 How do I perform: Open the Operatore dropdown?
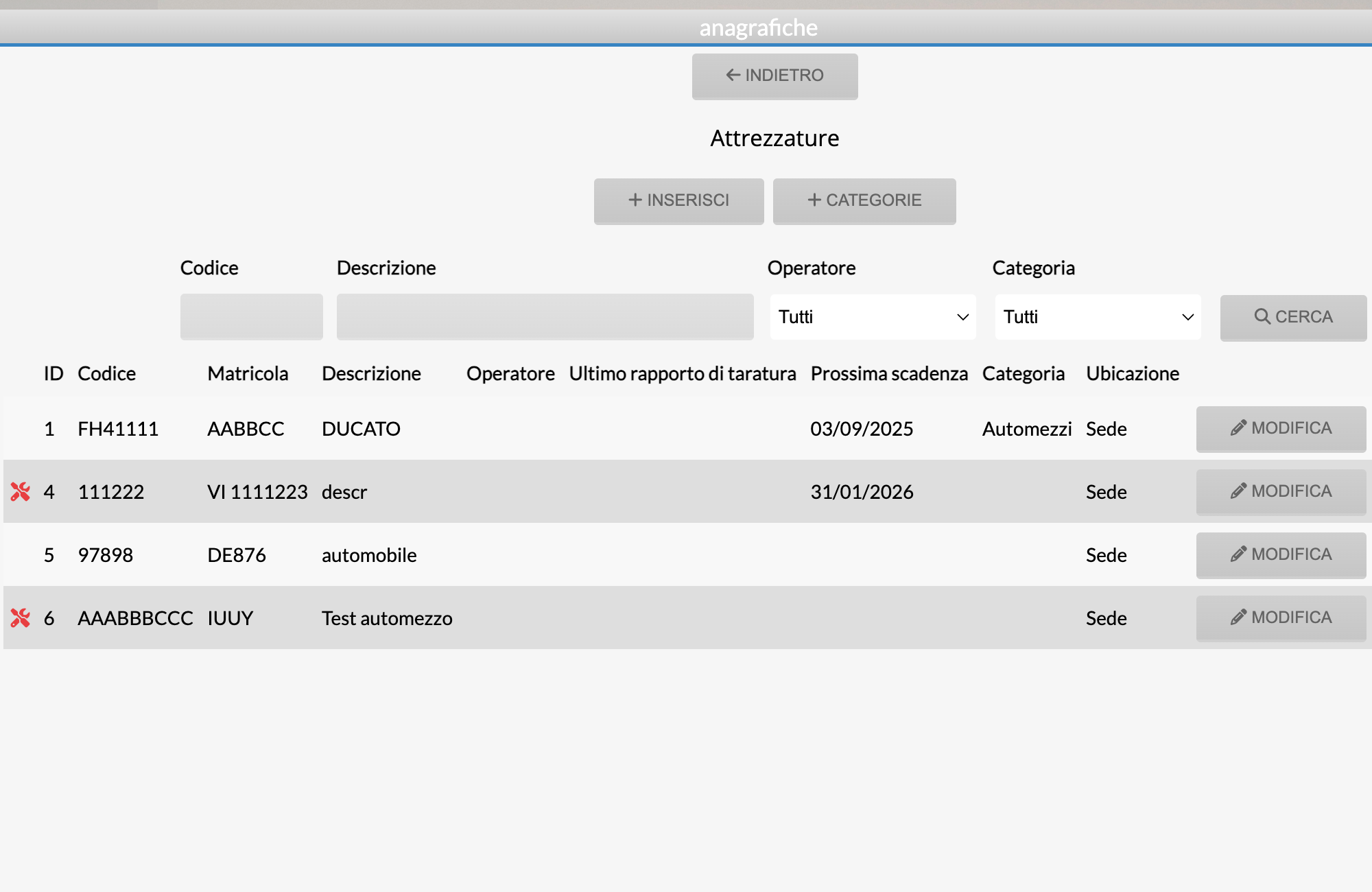pyautogui.click(x=873, y=317)
